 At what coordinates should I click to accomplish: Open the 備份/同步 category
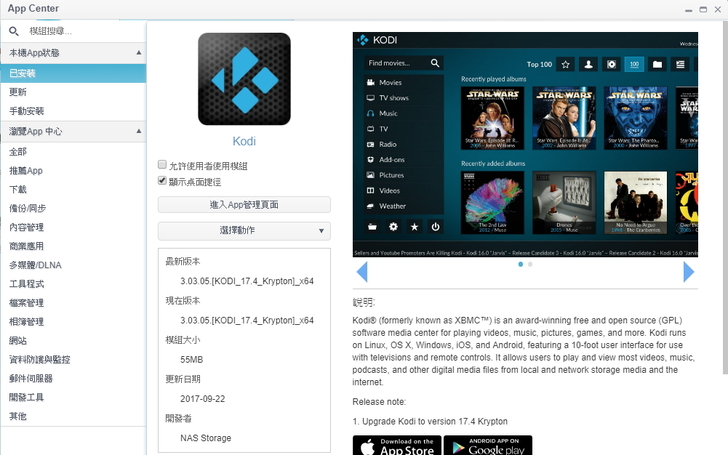point(73,208)
